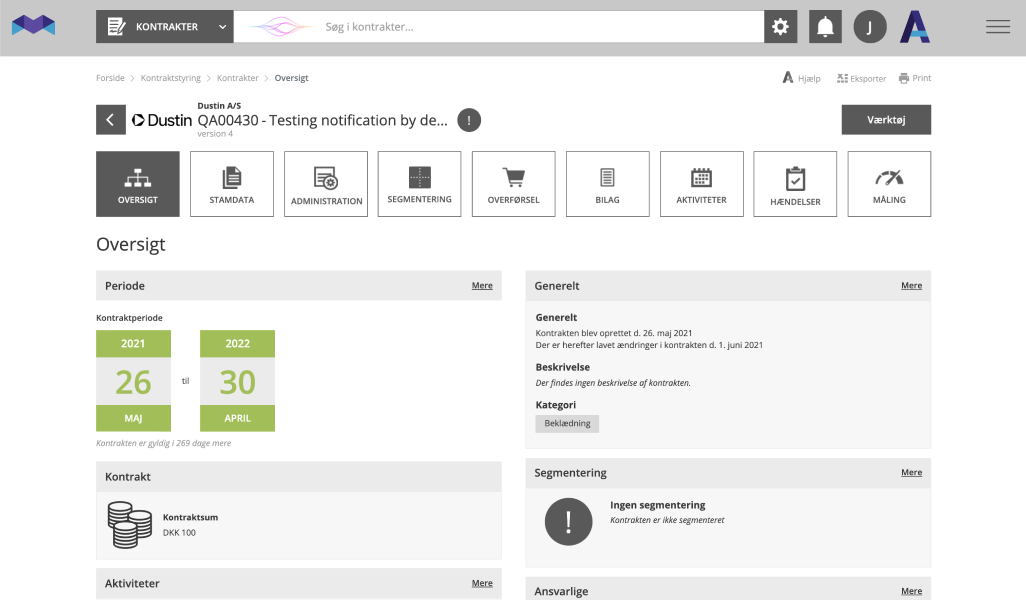Open the hamburger menu

point(998,27)
